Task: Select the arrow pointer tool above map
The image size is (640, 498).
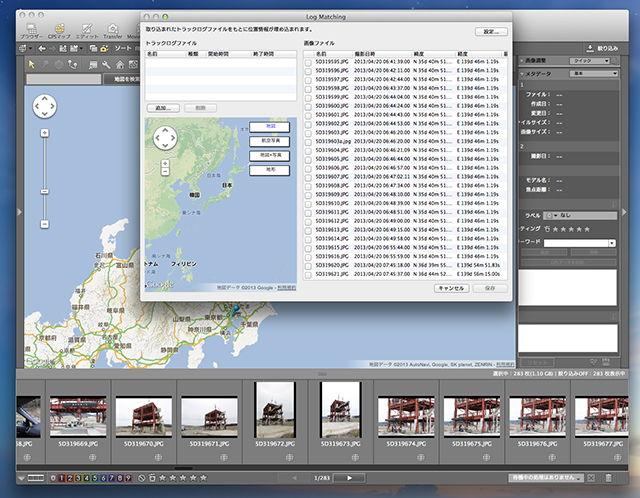Action: [x=33, y=65]
